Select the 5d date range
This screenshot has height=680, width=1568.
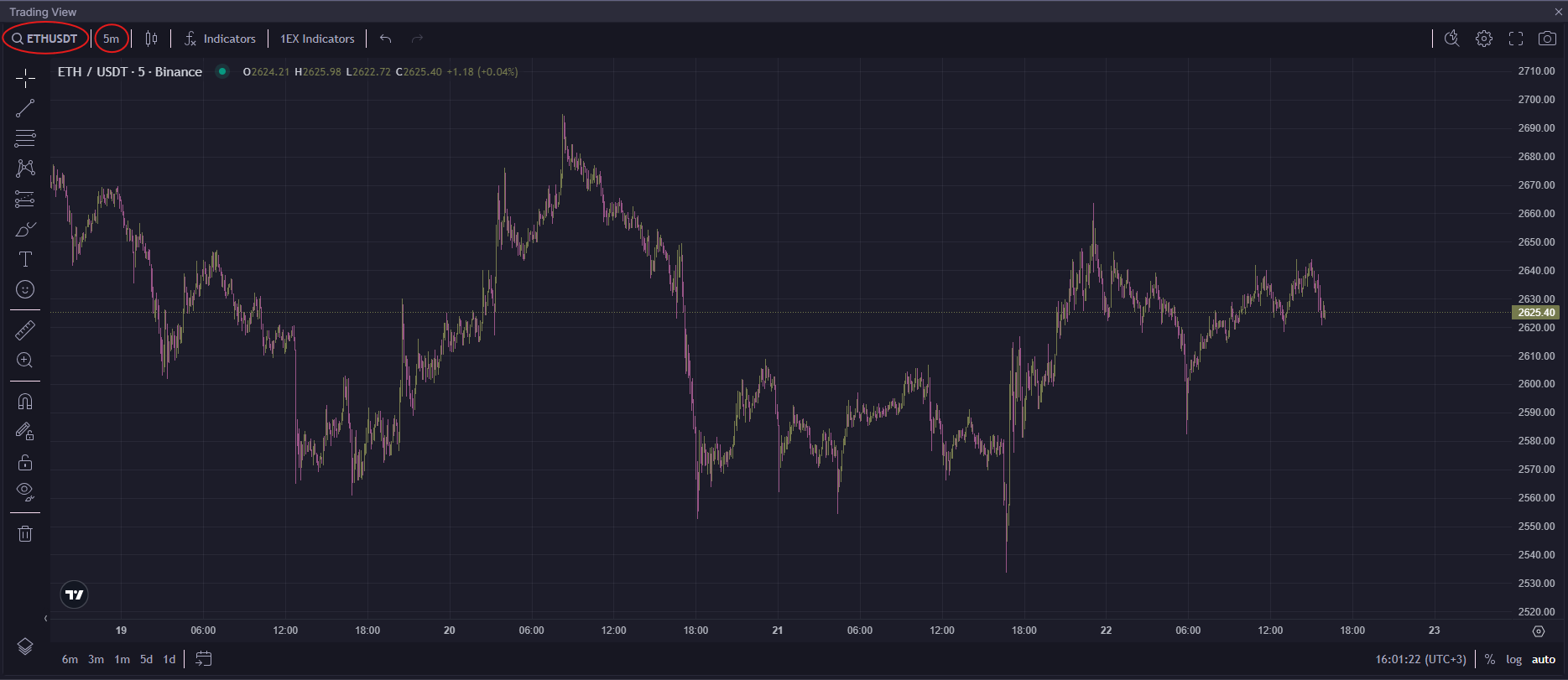click(146, 659)
